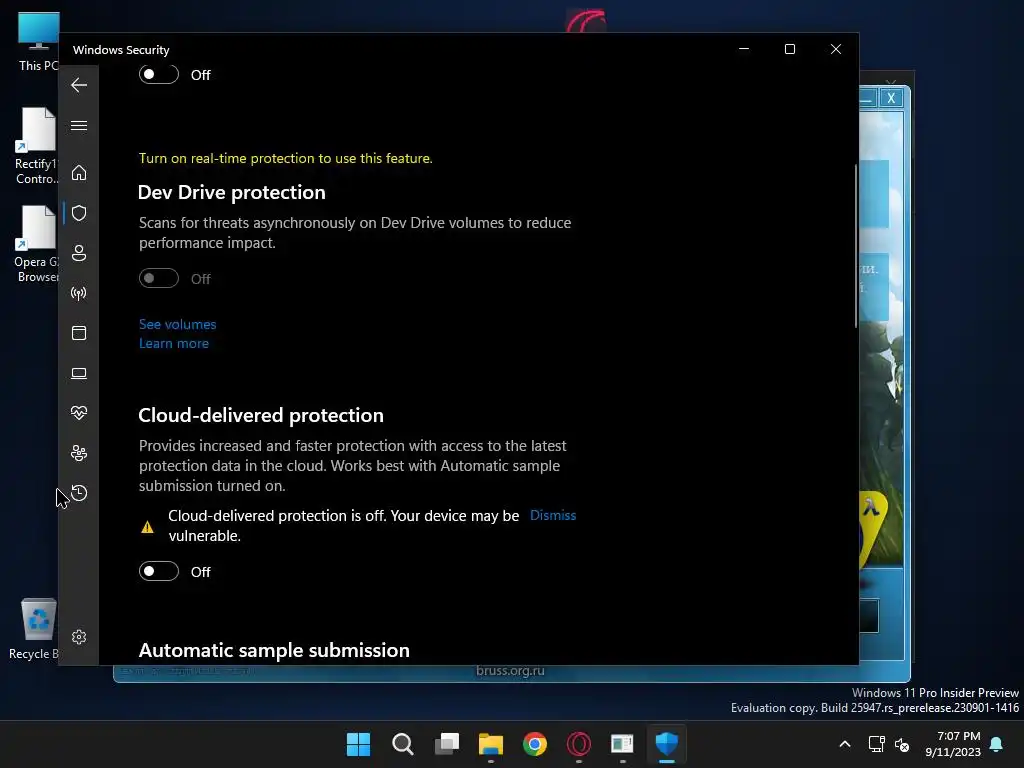
Task: Open App & browser control icon
Action: [x=79, y=333]
